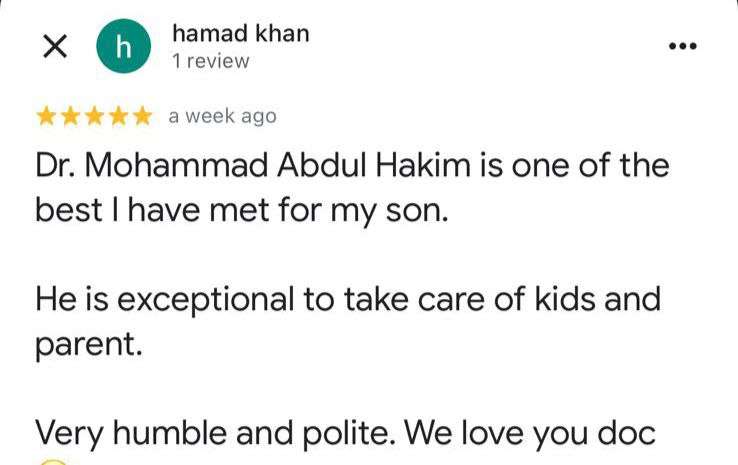Tap the fourth yellow rating star
The height and width of the screenshot is (465, 738).
coord(119,116)
